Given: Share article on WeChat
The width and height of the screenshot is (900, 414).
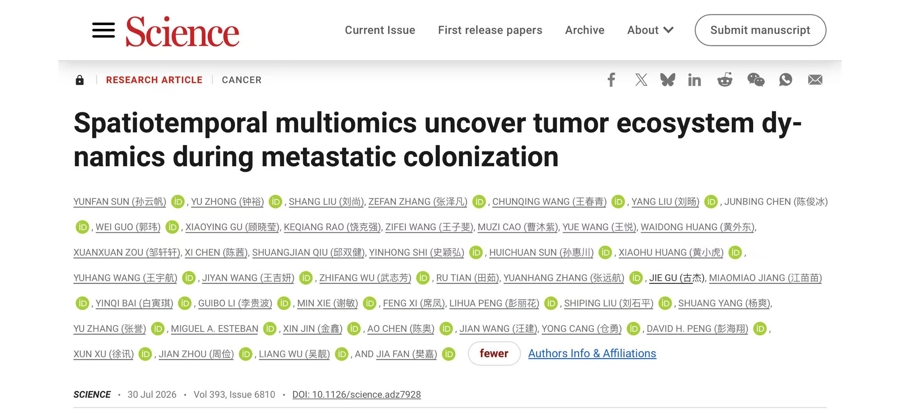Looking at the screenshot, I should (755, 80).
